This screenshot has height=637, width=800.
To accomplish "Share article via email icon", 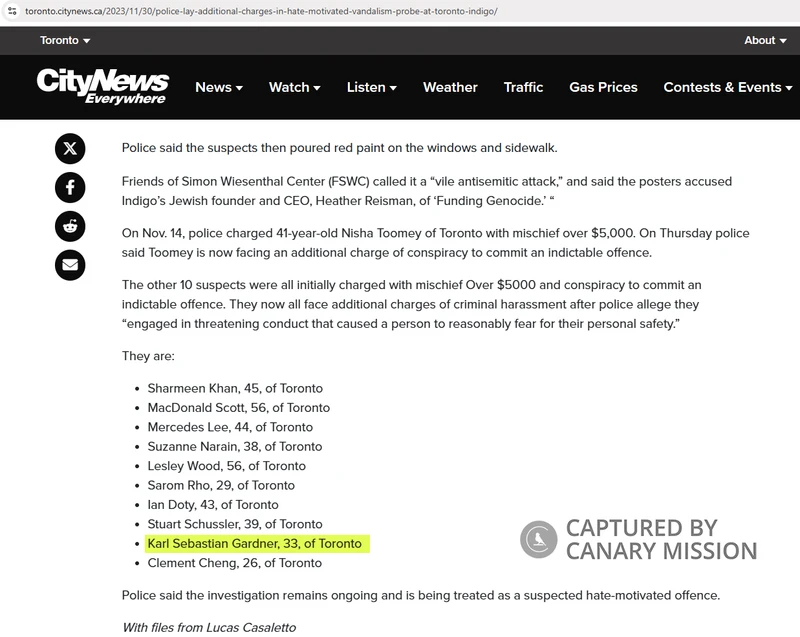I will click(70, 265).
